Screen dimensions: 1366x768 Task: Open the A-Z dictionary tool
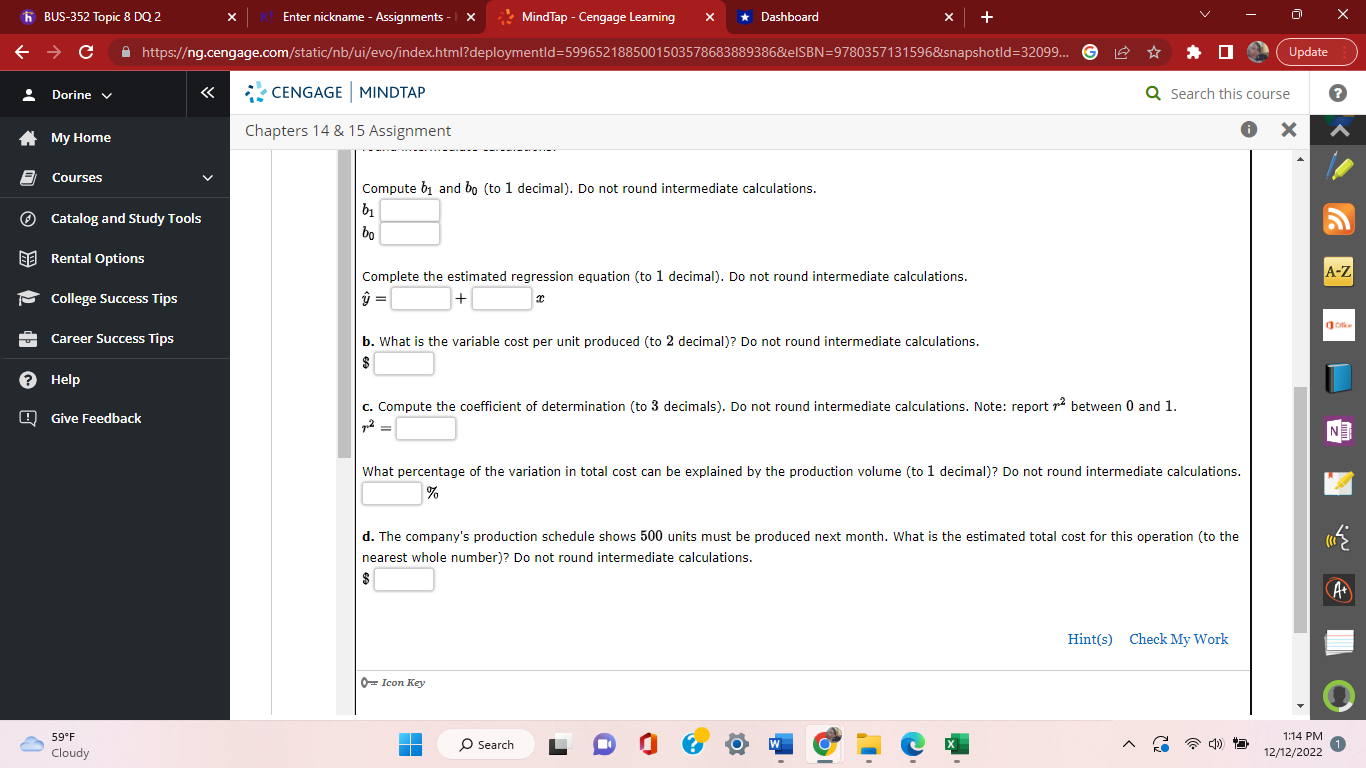1338,271
